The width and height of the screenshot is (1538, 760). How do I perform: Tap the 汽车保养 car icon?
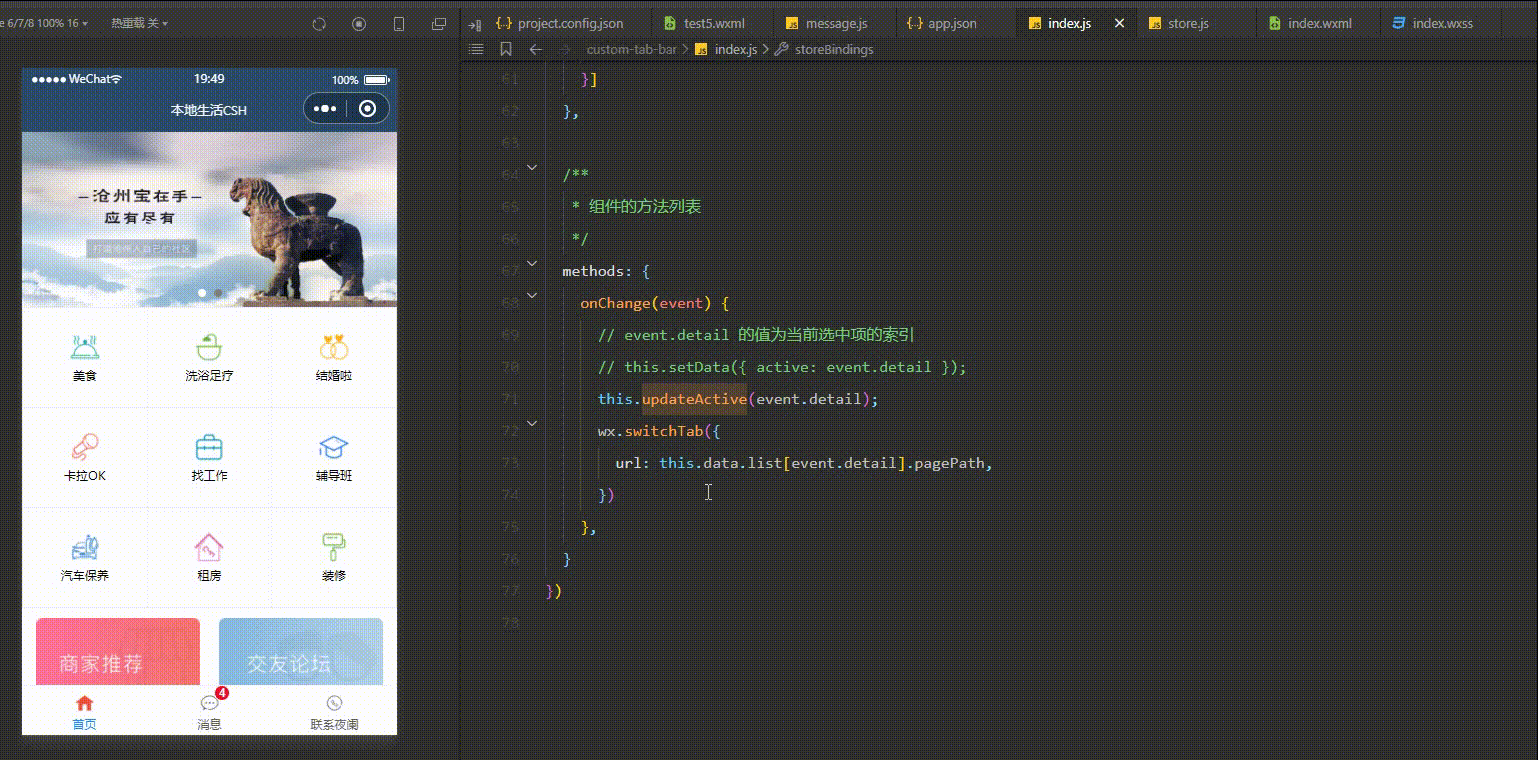tap(85, 547)
